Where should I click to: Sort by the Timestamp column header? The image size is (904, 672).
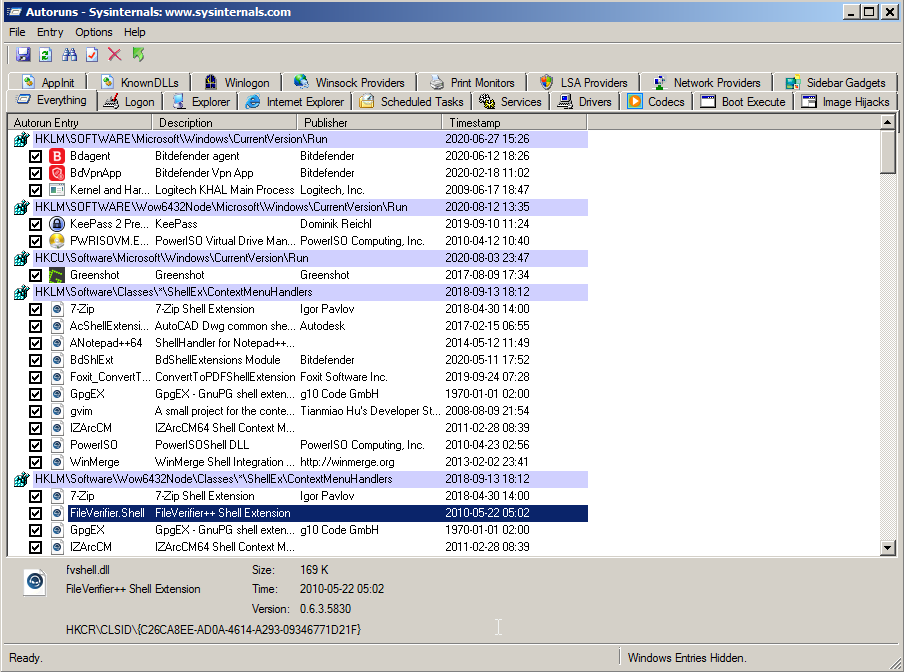tap(515, 123)
